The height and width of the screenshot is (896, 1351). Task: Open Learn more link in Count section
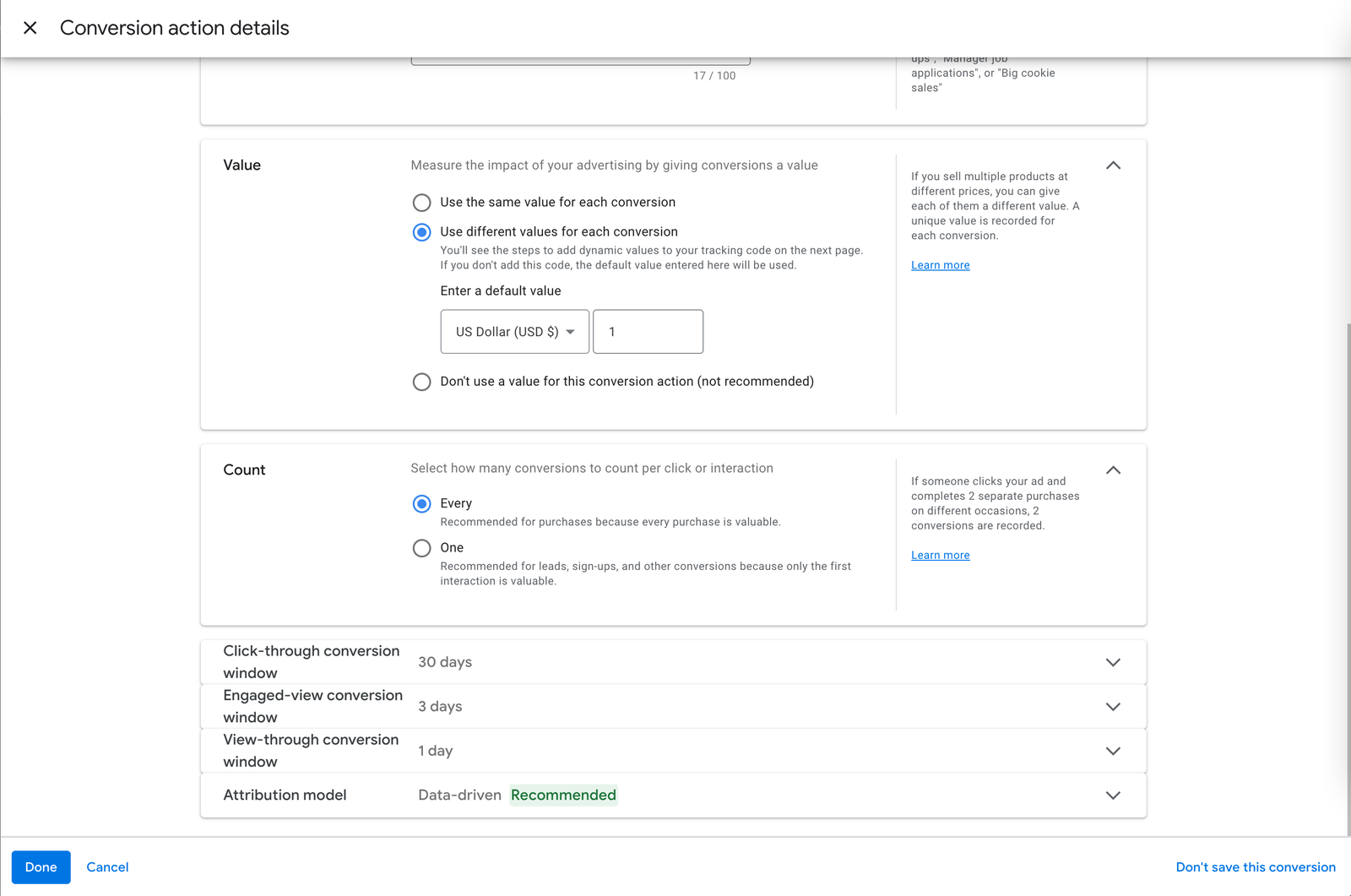pyautogui.click(x=940, y=555)
